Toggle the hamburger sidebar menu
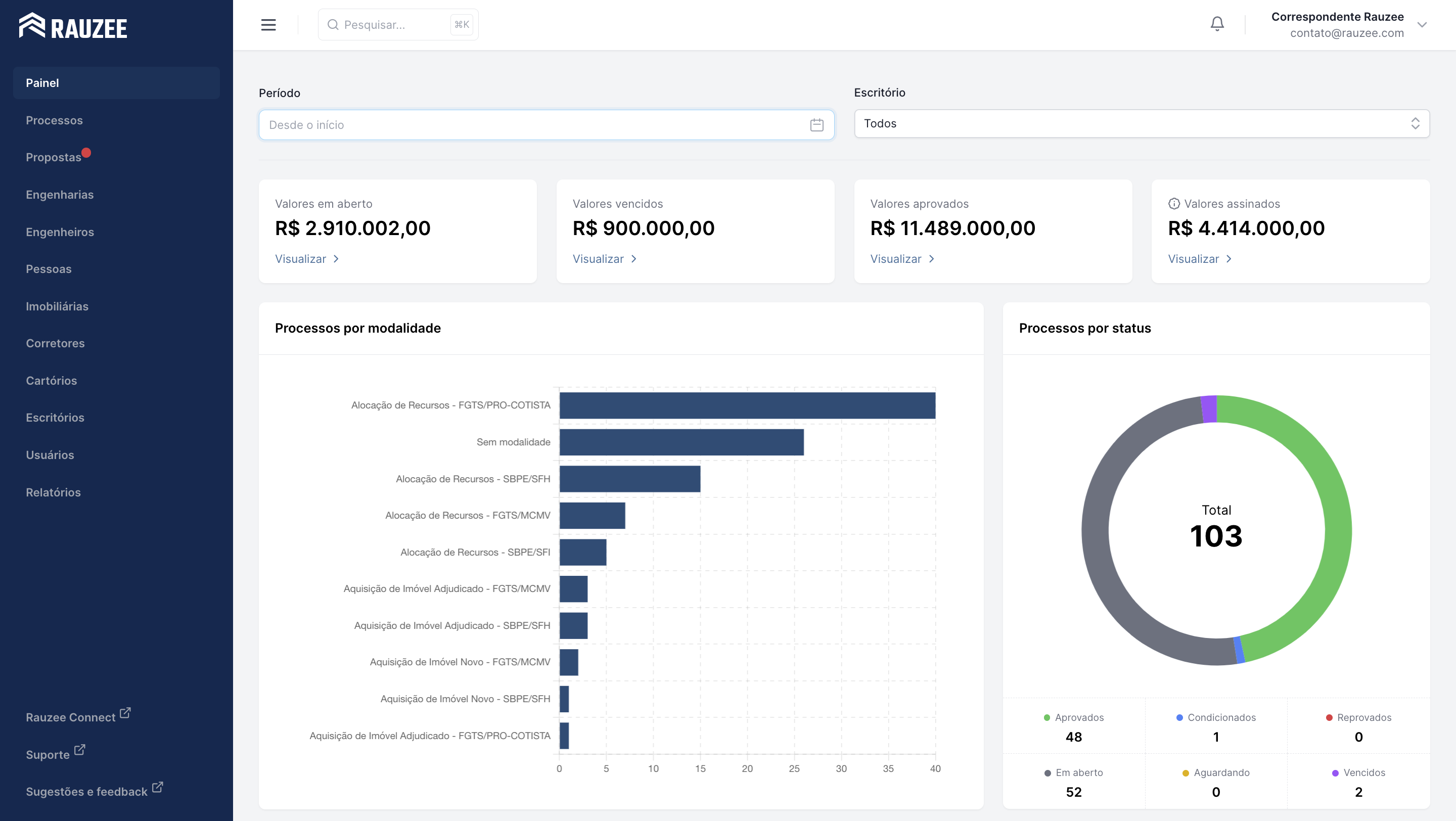Image resolution: width=1456 pixels, height=821 pixels. [268, 25]
